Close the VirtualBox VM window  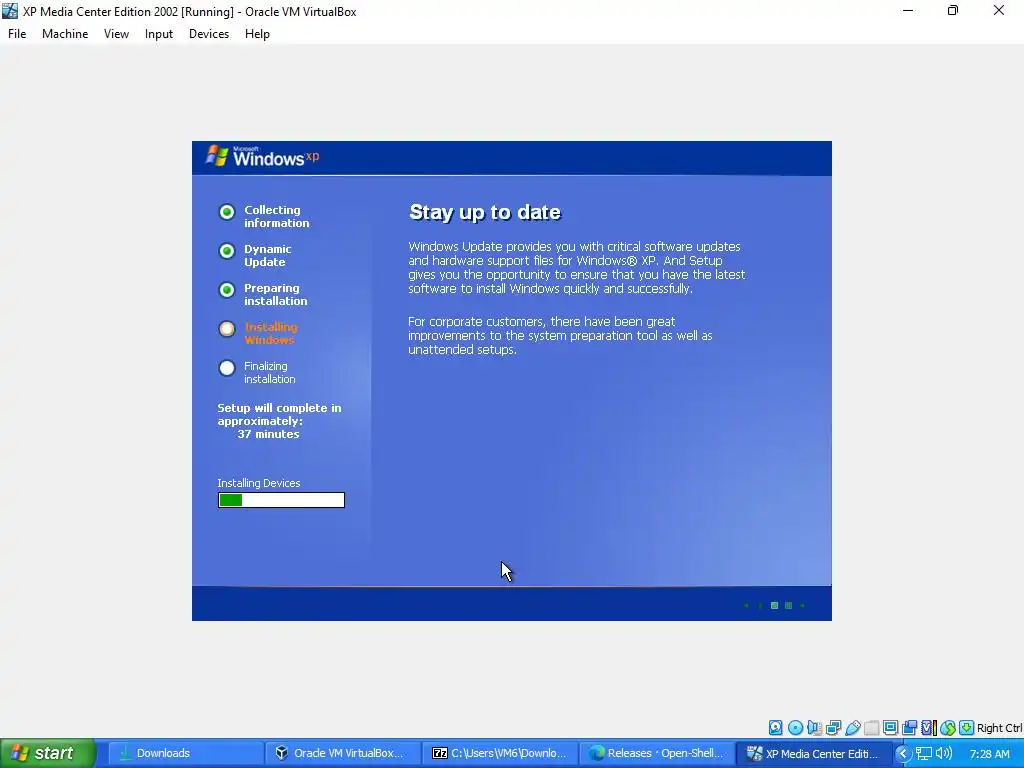tap(999, 11)
